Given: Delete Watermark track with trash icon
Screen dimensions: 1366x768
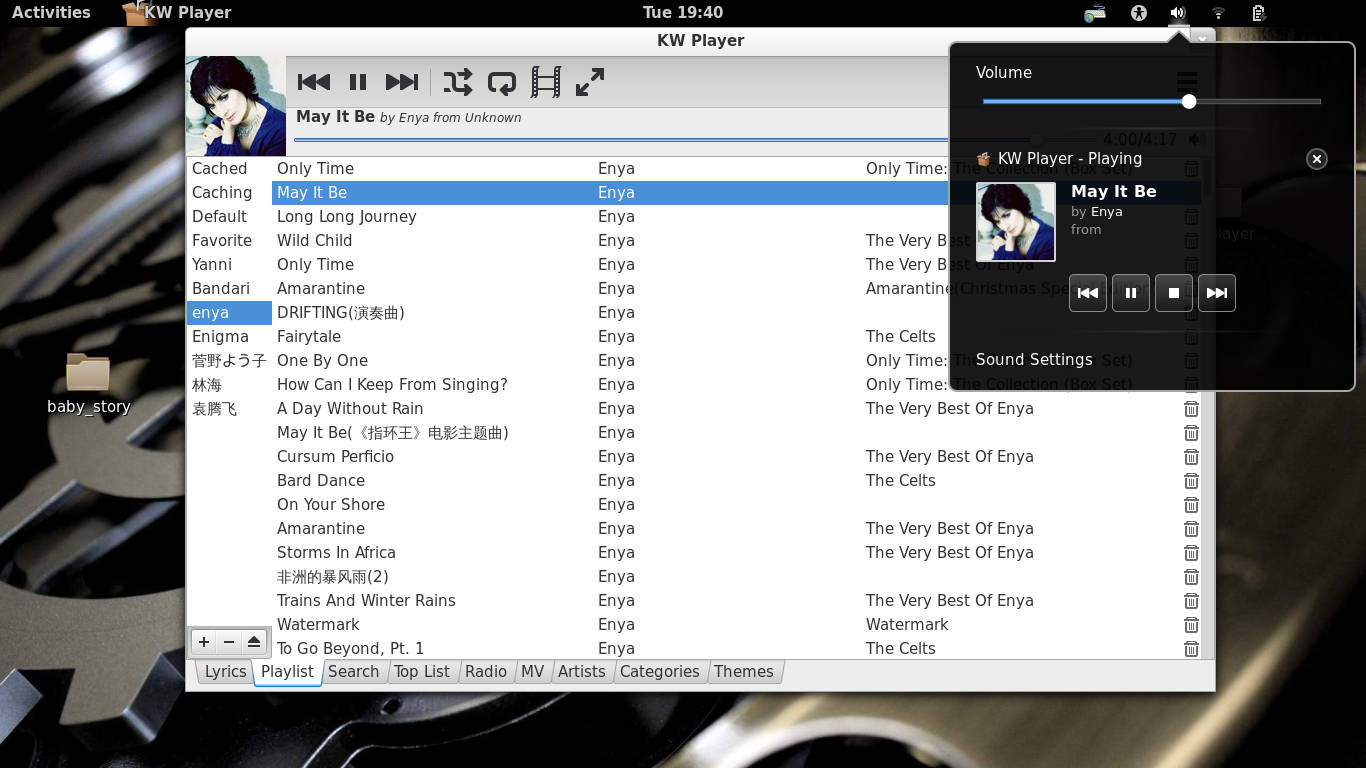Looking at the screenshot, I should coord(1191,625).
